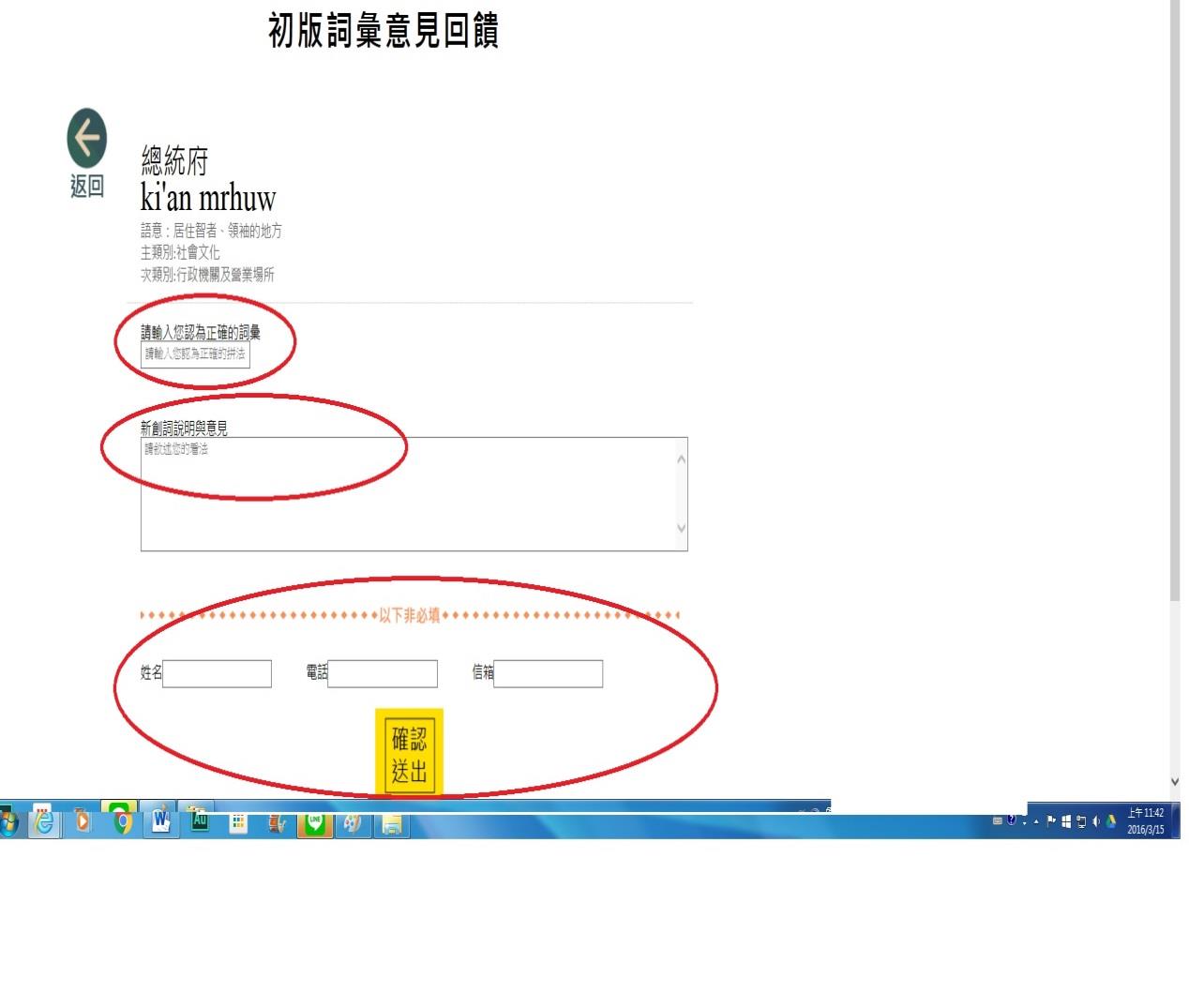This screenshot has width=1189, height=1008.
Task: Click the Windows Start button
Action: click(x=8, y=823)
